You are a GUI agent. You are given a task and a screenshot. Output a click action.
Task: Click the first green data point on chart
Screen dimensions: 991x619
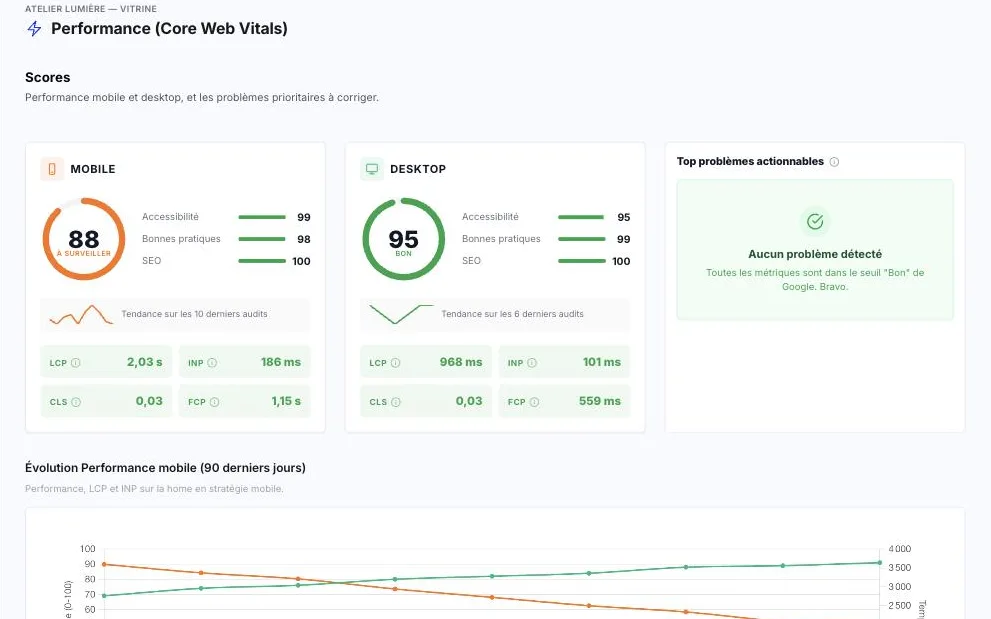click(x=104, y=596)
